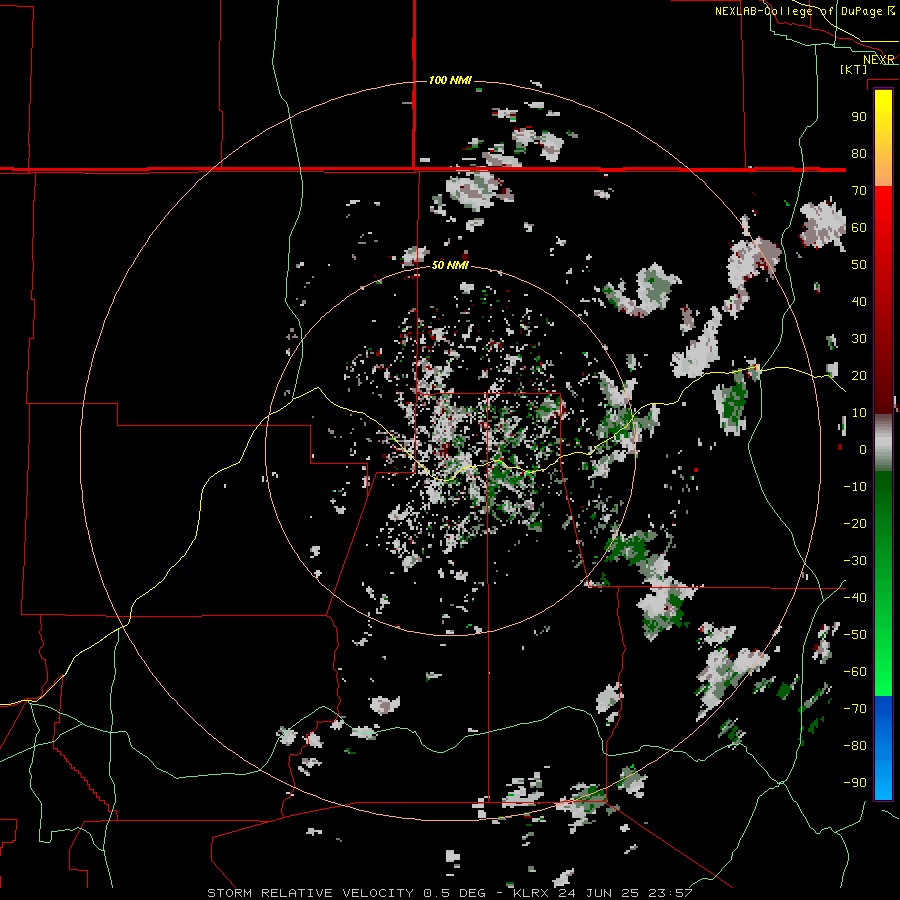Click the 100 NMI range ring label
This screenshot has height=900, width=900.
tap(449, 80)
